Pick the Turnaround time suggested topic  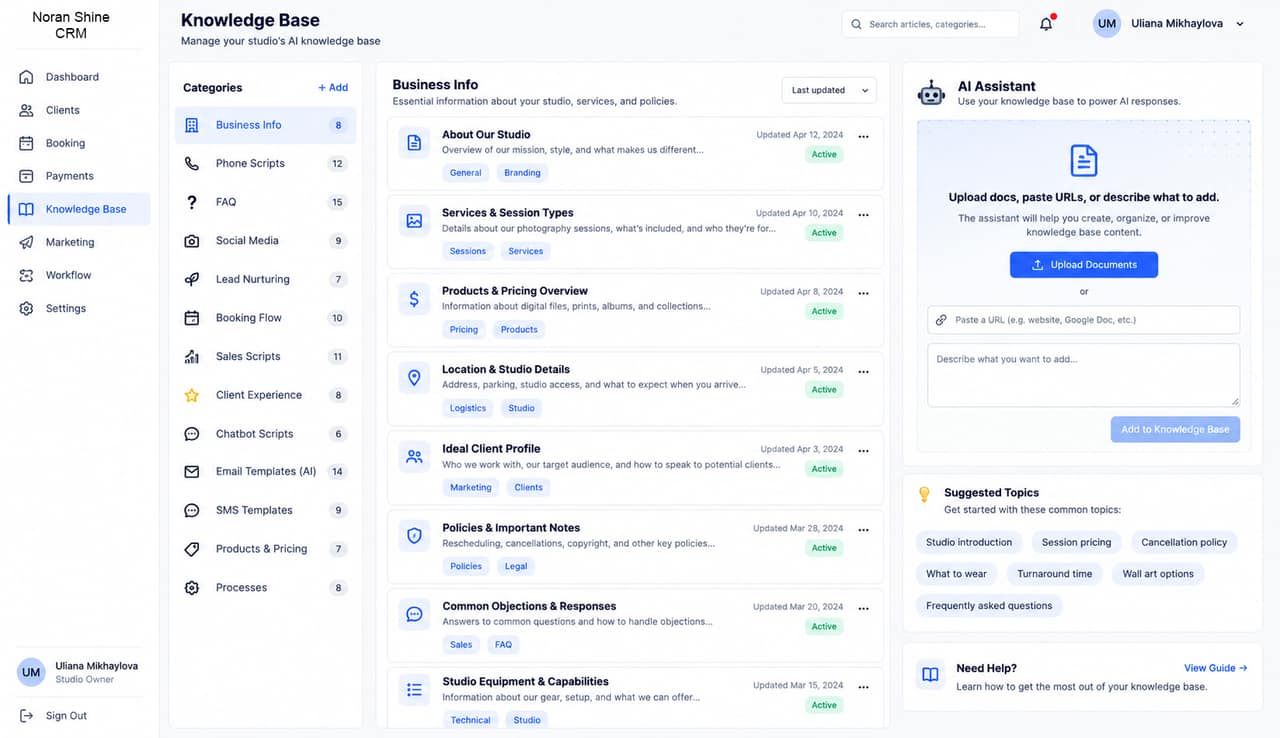coord(1055,574)
